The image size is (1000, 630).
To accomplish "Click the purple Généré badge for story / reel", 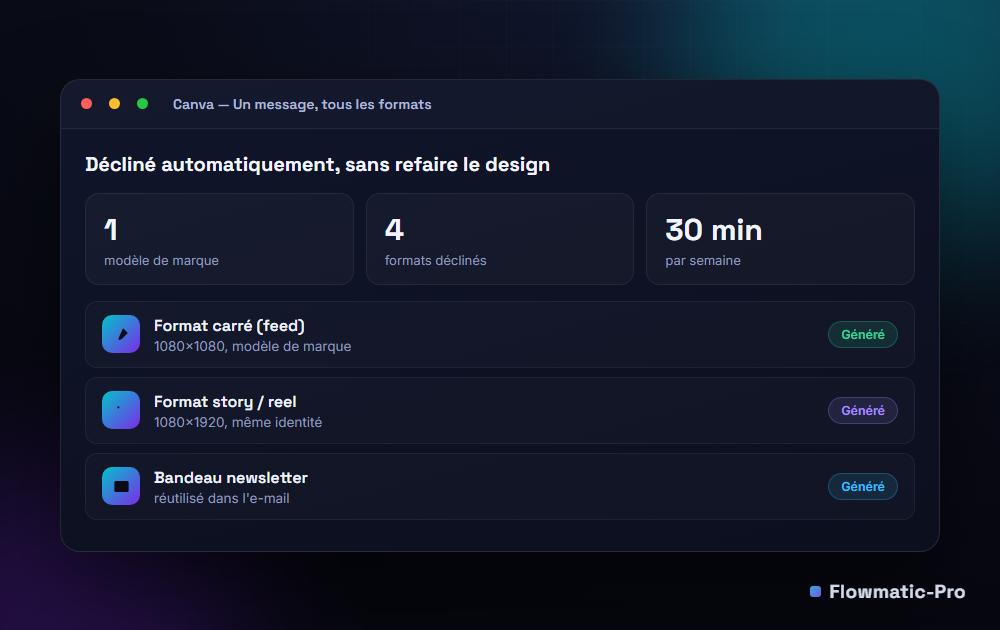I will pyautogui.click(x=862, y=411).
